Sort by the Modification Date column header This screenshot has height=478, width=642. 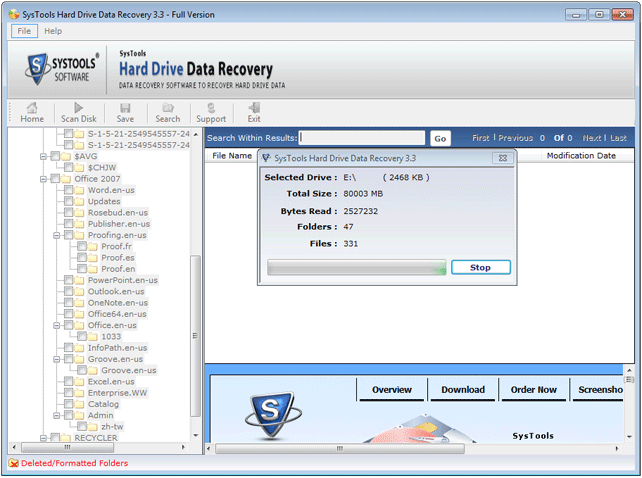click(x=581, y=156)
